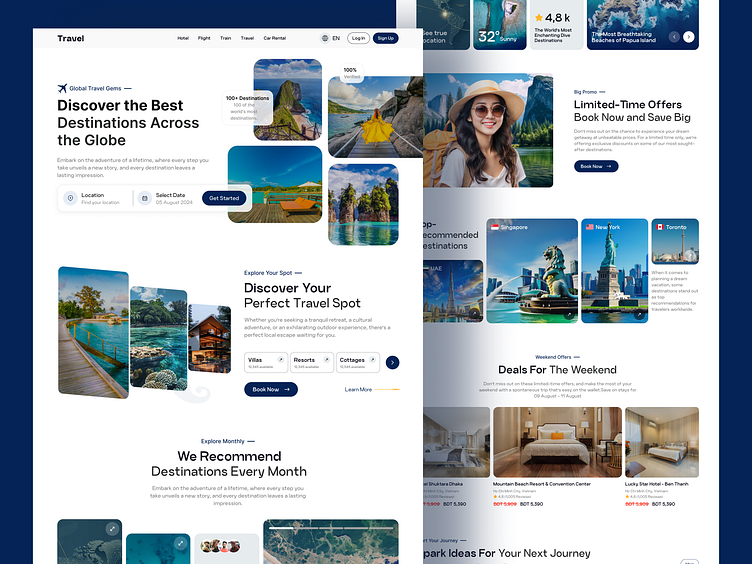Click the 100% Verified badge
Screen dimensions: 752x564
(352, 73)
